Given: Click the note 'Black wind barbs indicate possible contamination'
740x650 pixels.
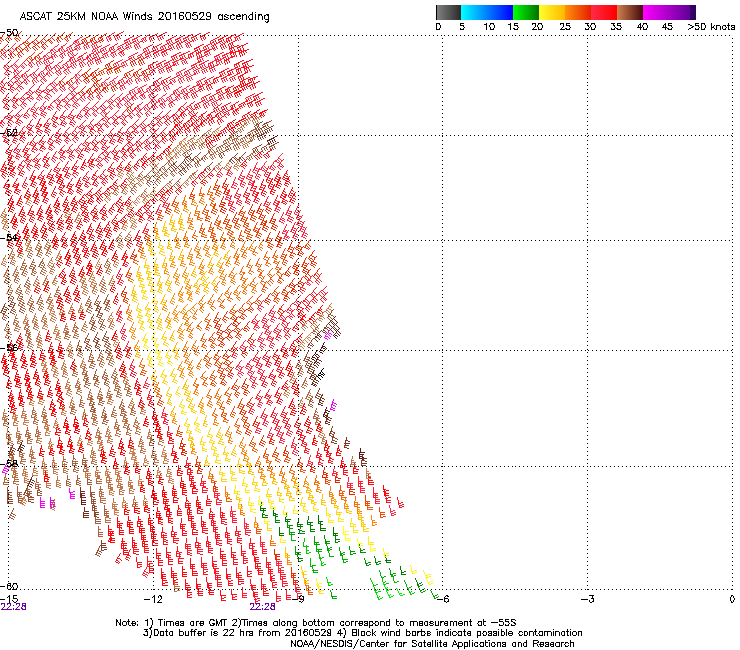Looking at the screenshot, I should coord(467,633).
